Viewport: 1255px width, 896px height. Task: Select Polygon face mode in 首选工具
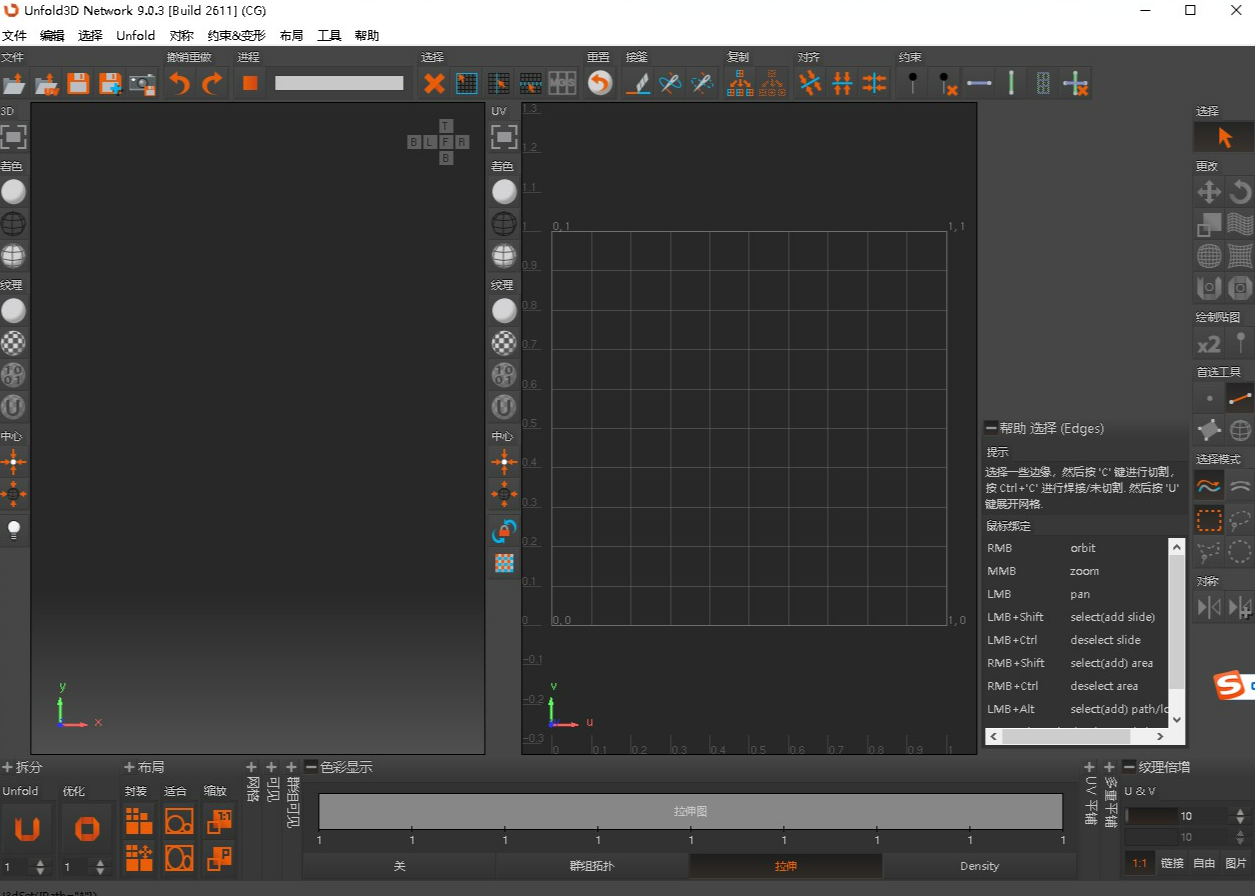[x=1209, y=430]
